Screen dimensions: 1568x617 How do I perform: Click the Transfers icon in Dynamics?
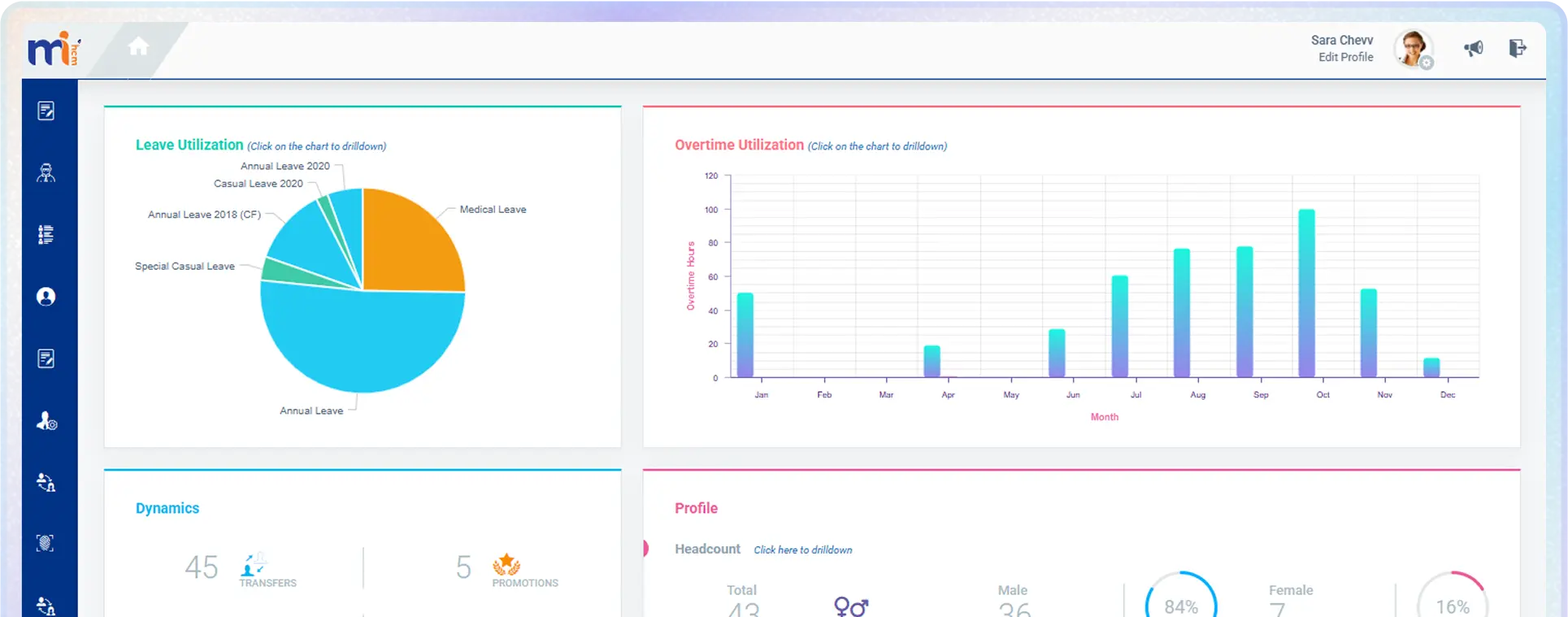pyautogui.click(x=254, y=564)
